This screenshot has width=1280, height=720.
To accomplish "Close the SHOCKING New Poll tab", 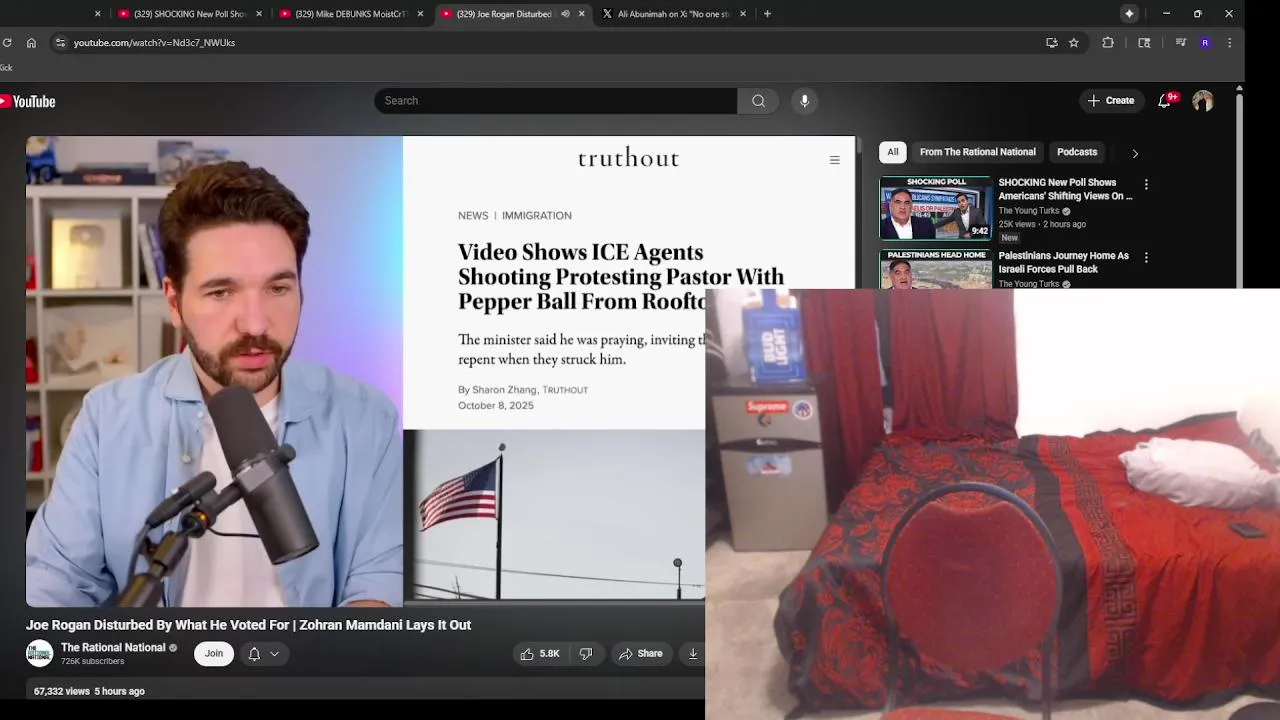I will pyautogui.click(x=259, y=14).
